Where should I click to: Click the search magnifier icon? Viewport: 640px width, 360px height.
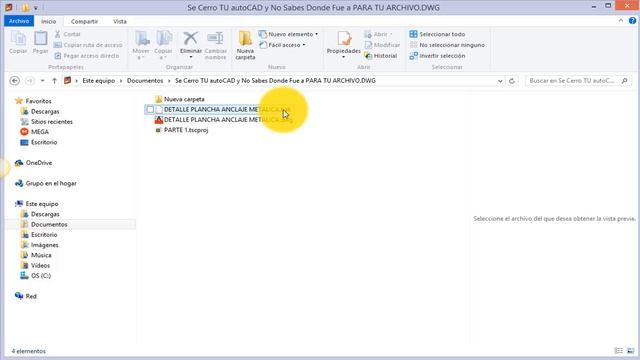pos(624,81)
